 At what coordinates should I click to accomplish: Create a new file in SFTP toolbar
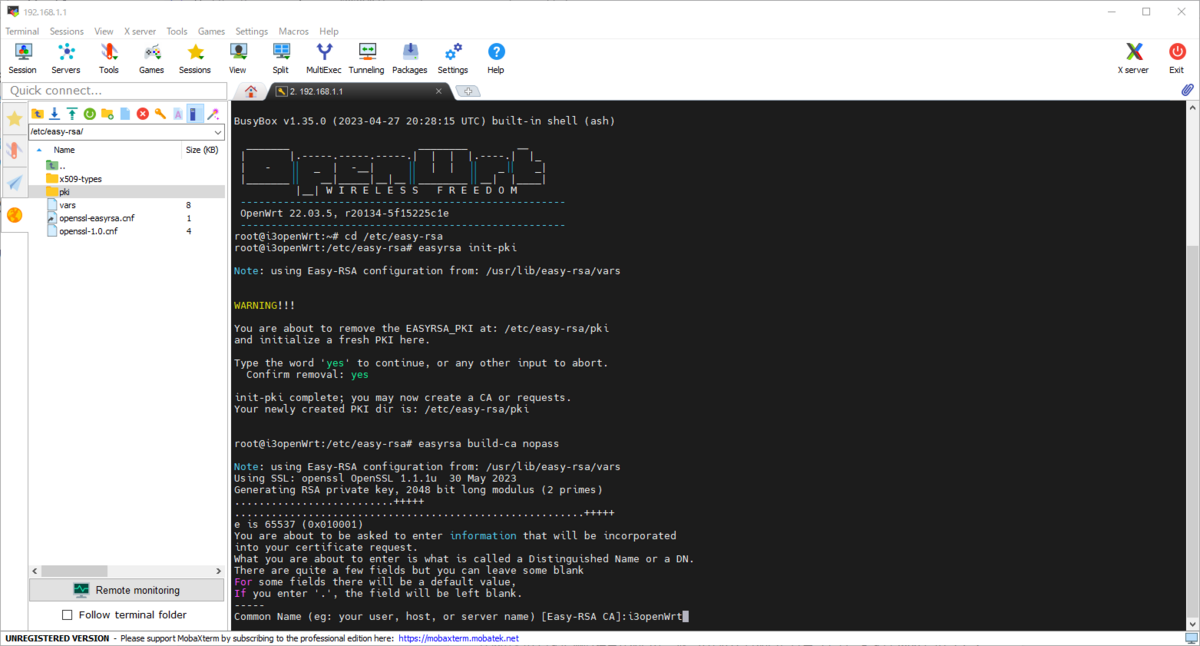[x=125, y=114]
